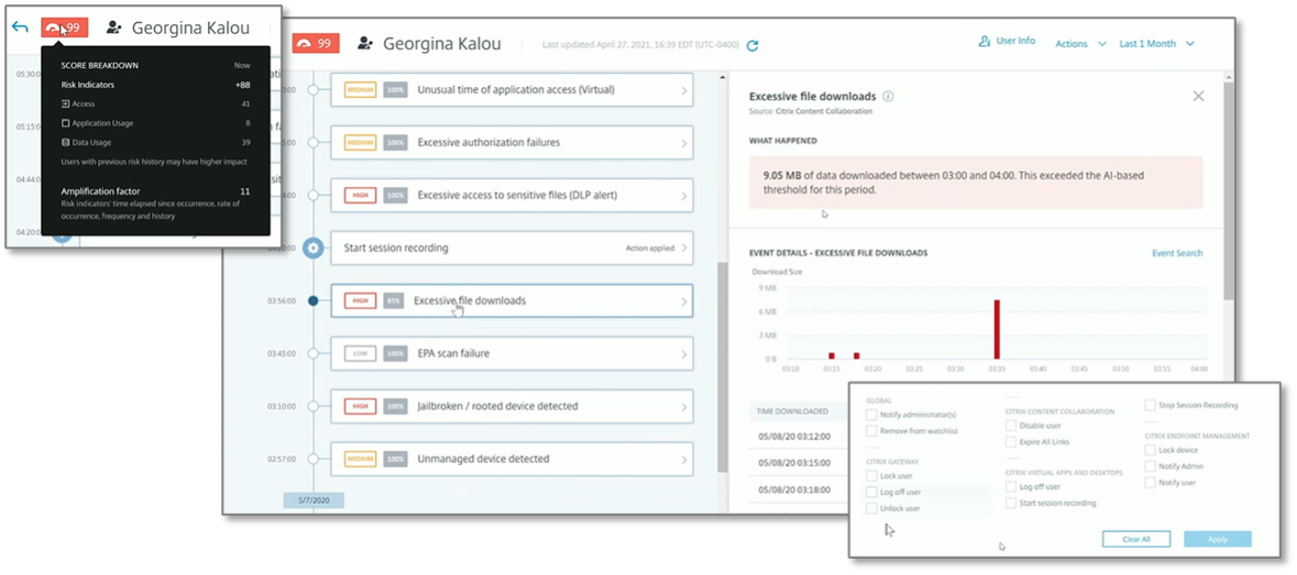Check Expire All Links checkbox
This screenshot has width=1297, height=575.
1011,441
